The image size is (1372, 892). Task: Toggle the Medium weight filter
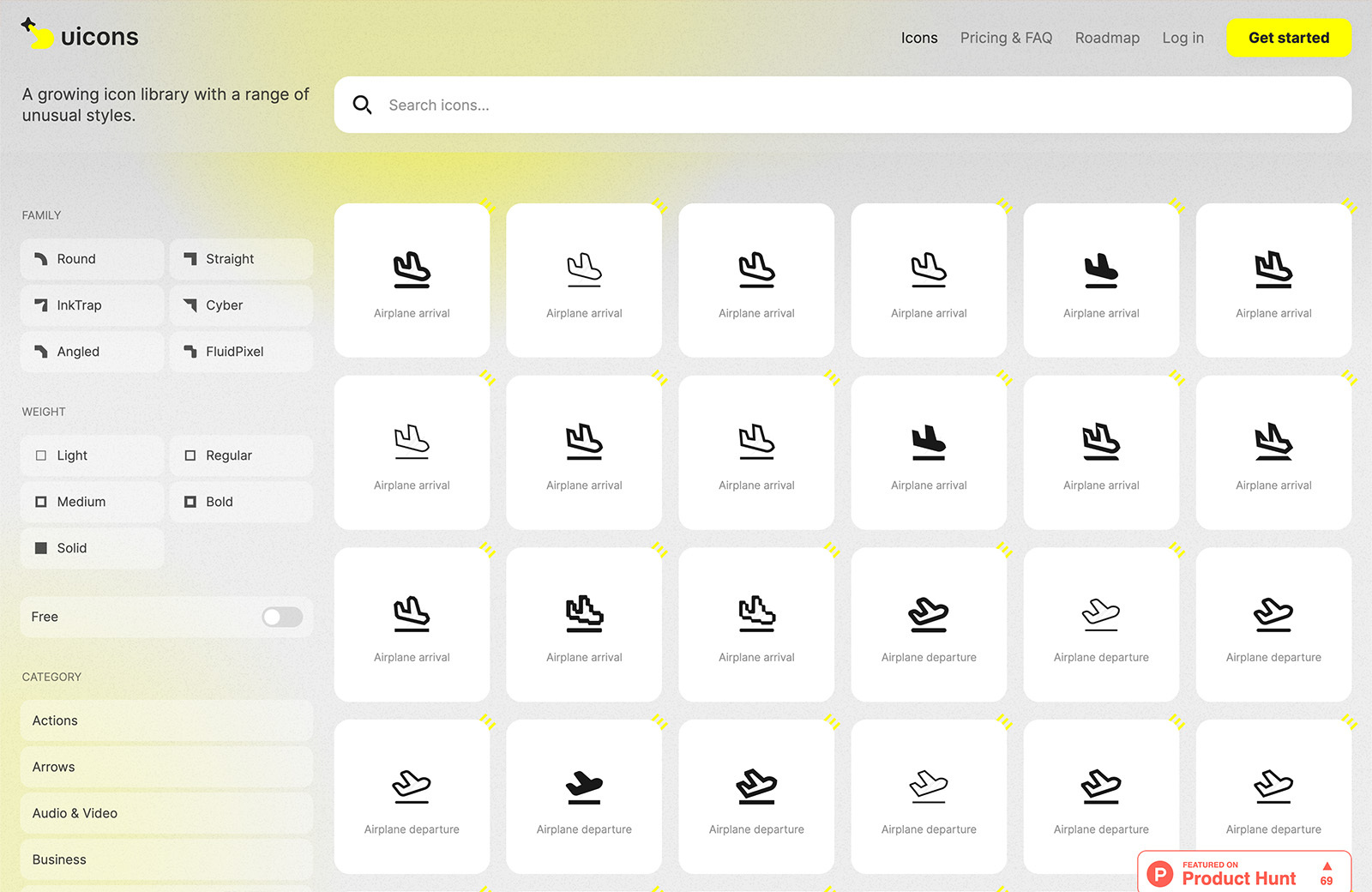click(92, 502)
